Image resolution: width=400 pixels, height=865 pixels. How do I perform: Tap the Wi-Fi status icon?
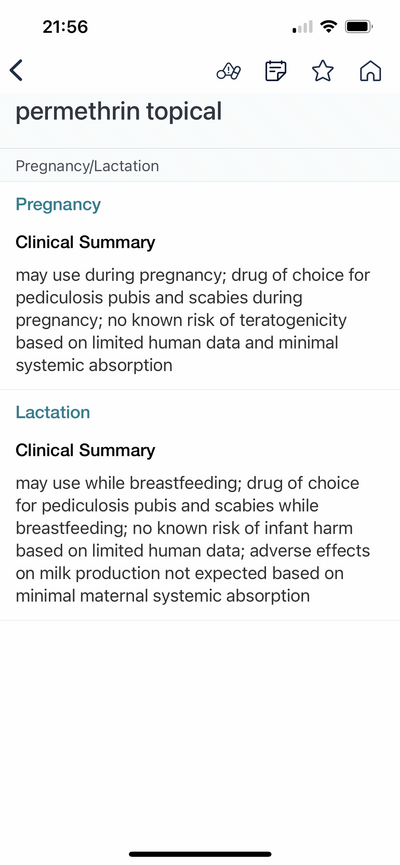tap(329, 26)
